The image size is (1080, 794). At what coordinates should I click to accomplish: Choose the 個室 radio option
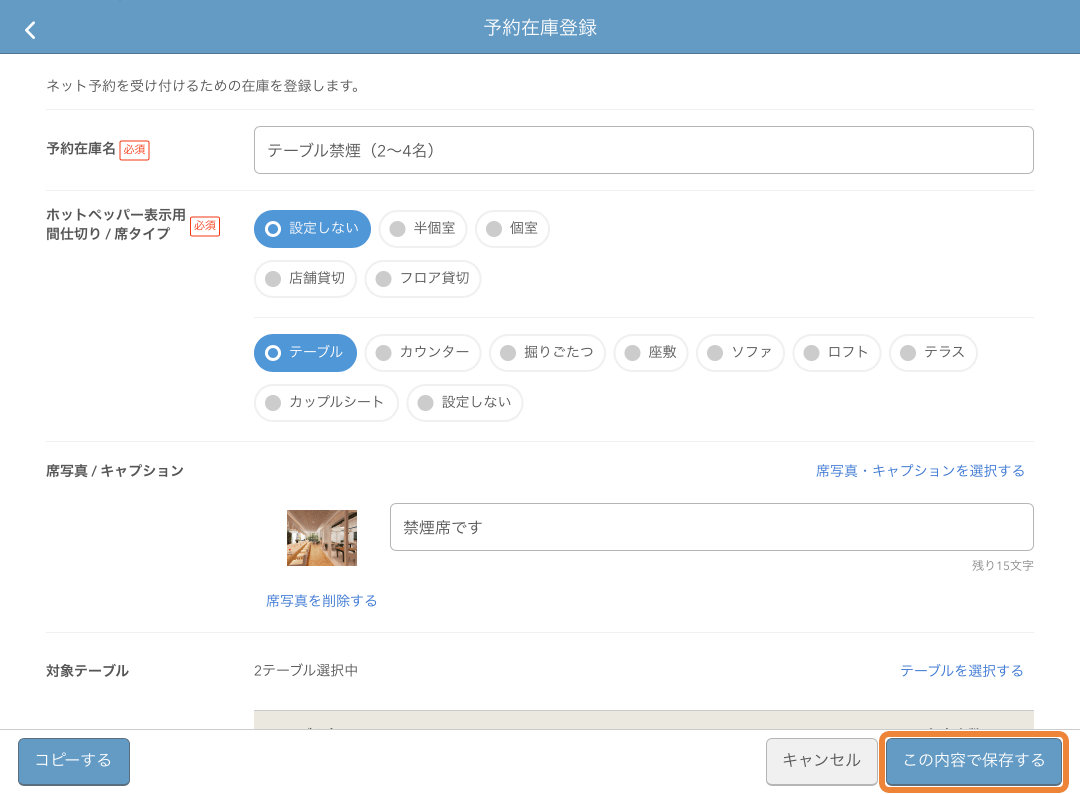tap(512, 229)
